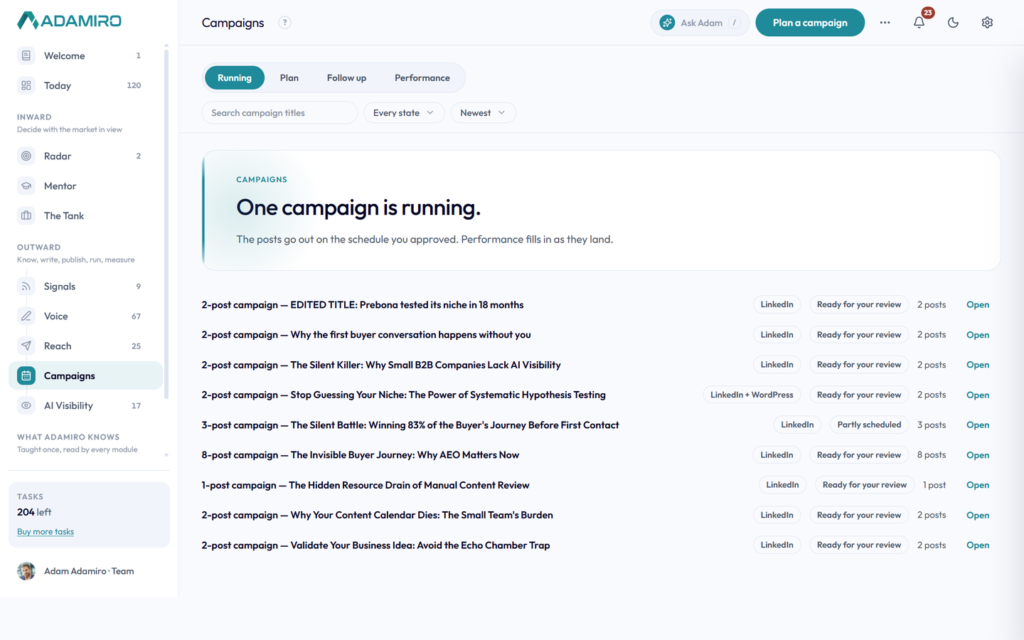Screen dimensions: 1024x640
Task: Switch to the Running tab
Action: pos(234,78)
